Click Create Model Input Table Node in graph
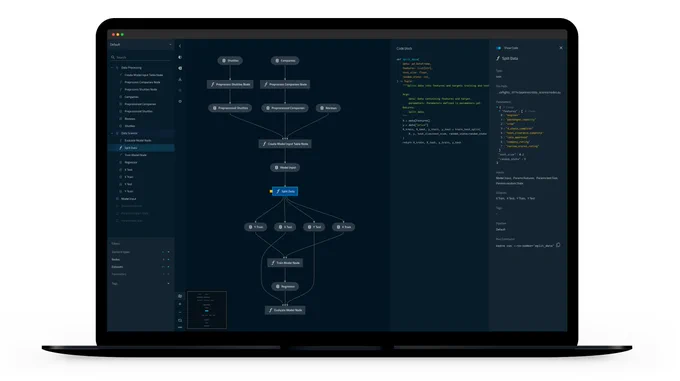The width and height of the screenshot is (680, 381). coord(284,144)
